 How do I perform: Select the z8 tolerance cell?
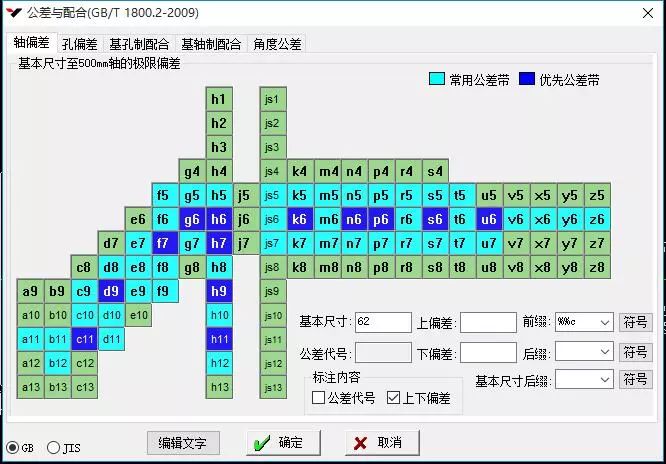pos(597,267)
